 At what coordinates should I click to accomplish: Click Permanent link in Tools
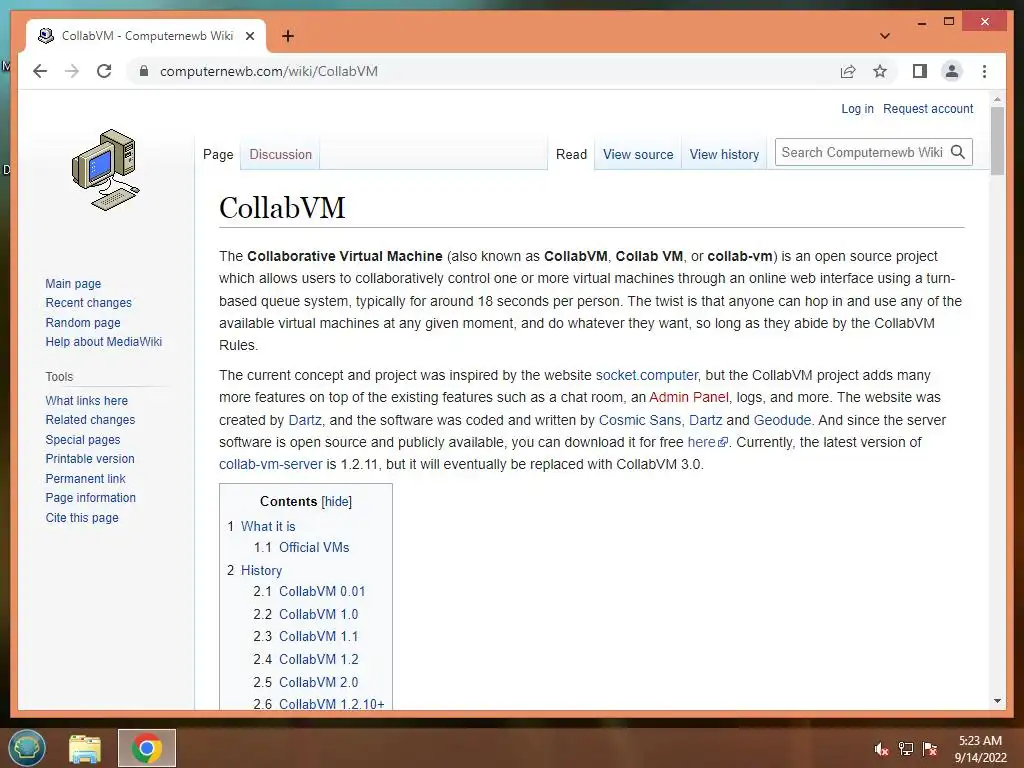pos(85,478)
